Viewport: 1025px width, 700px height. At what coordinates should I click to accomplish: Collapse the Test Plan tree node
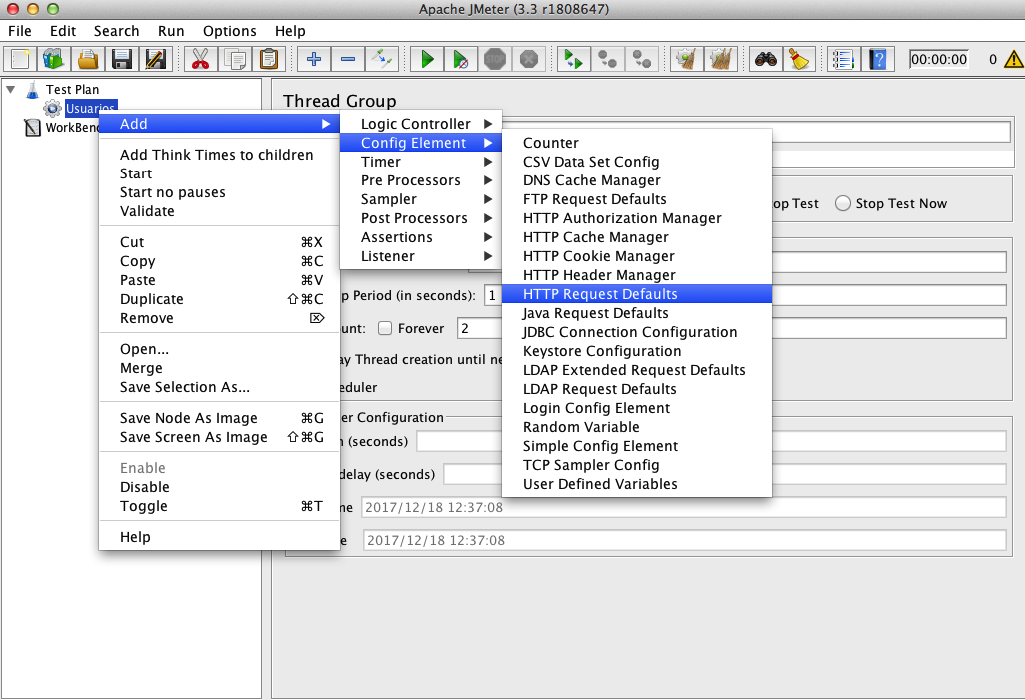click(10, 90)
